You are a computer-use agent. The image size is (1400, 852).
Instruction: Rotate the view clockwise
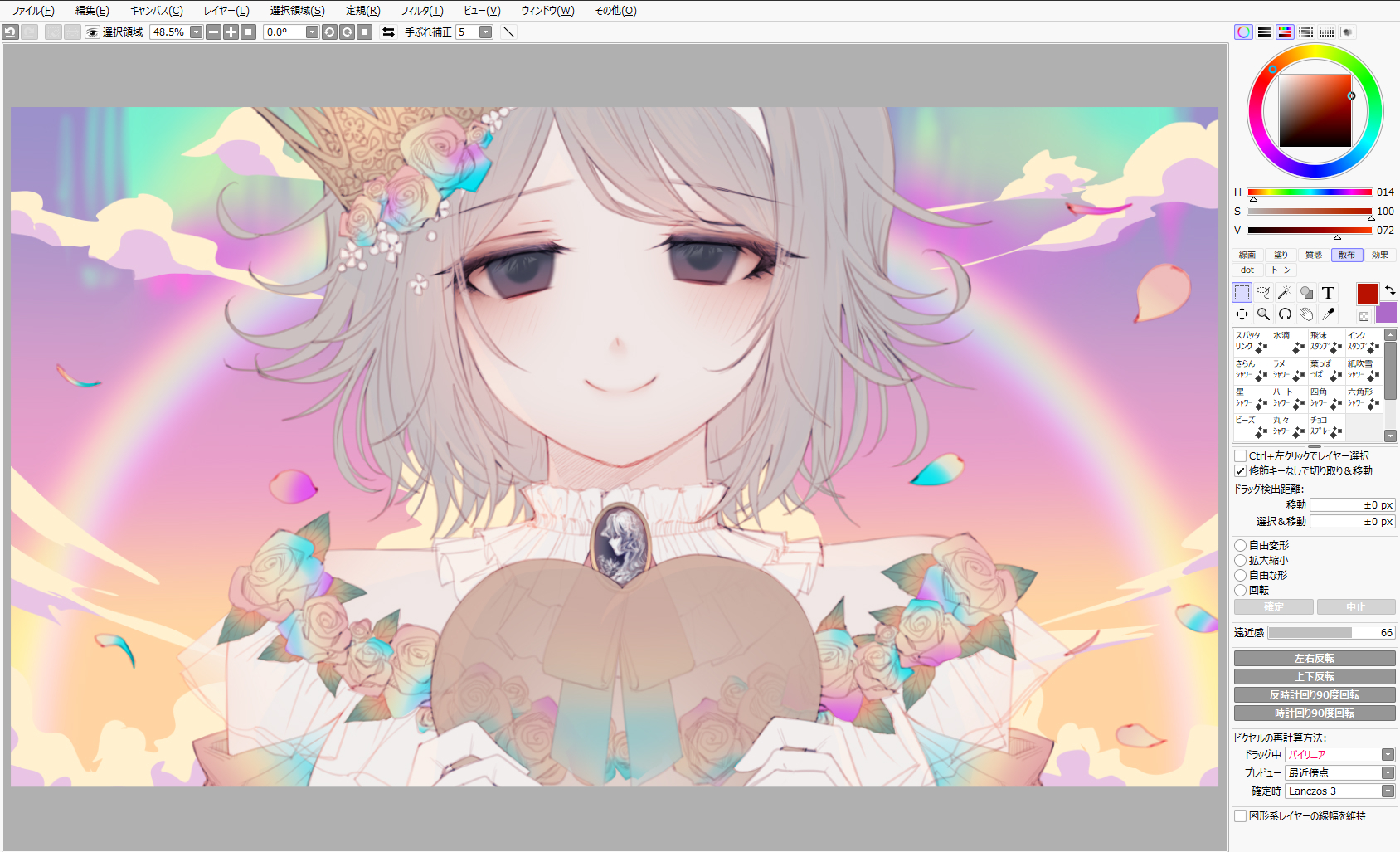[x=347, y=32]
